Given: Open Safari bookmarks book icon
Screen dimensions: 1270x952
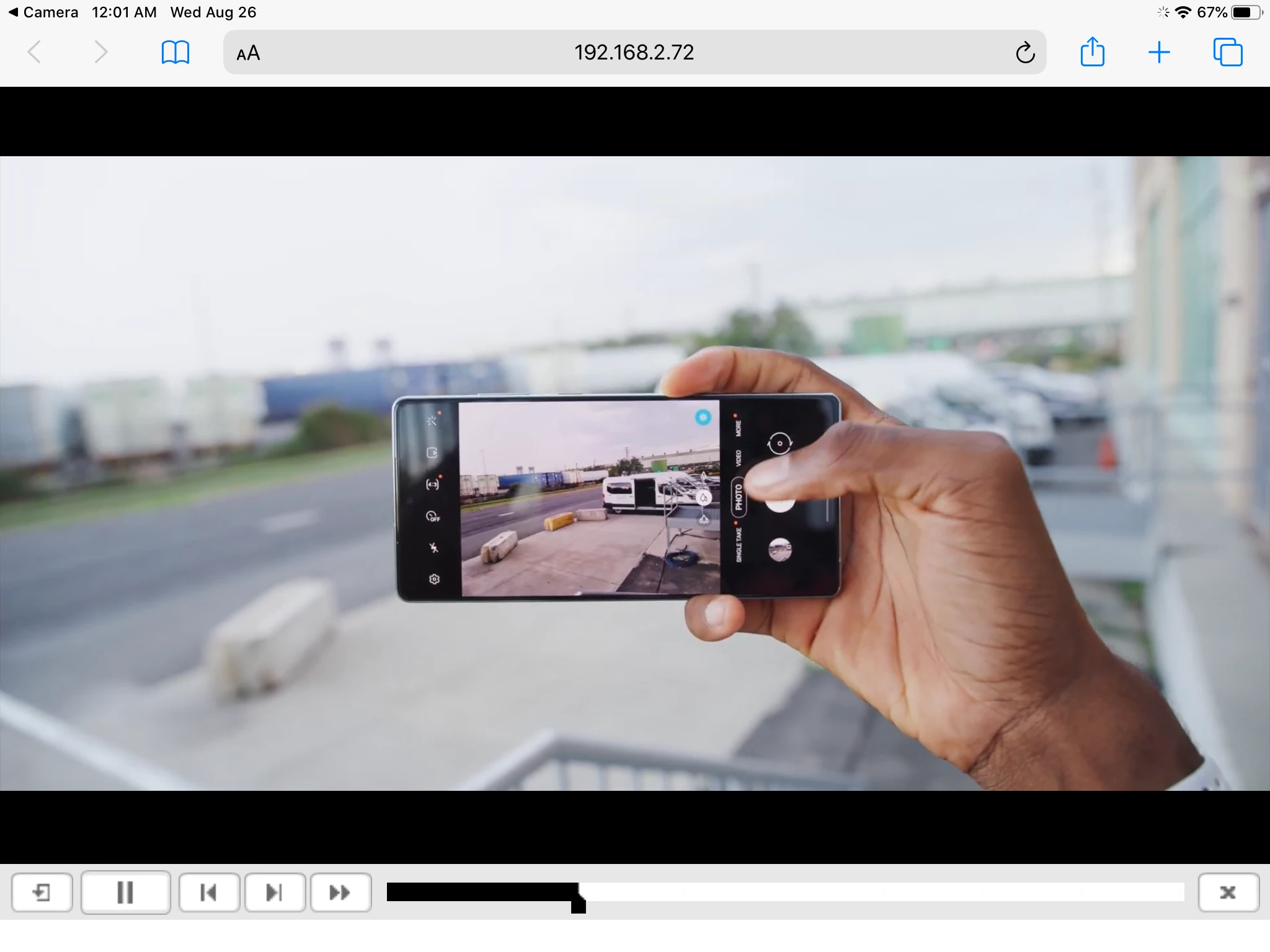Looking at the screenshot, I should tap(175, 52).
